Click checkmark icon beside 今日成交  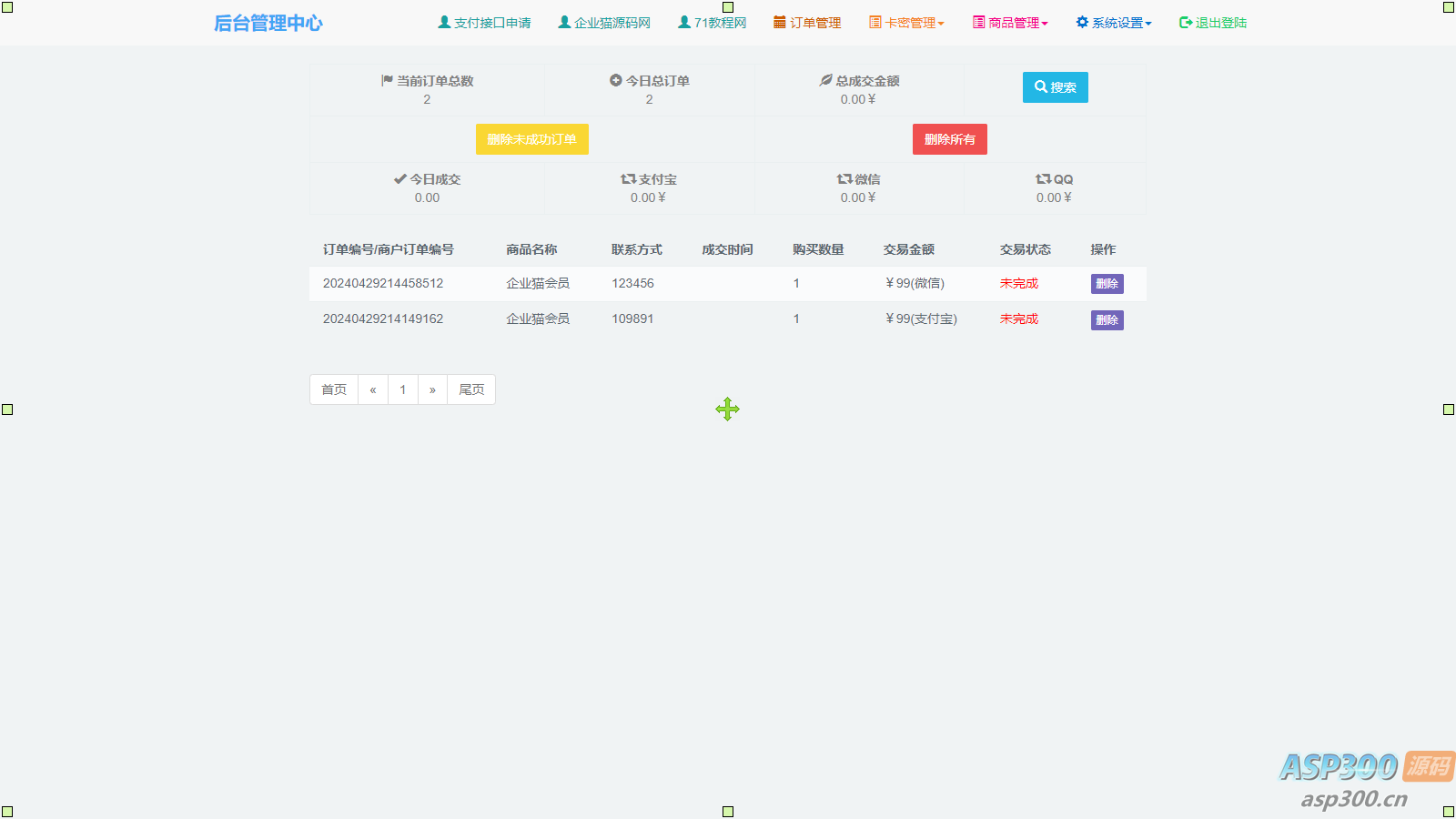[x=400, y=178]
